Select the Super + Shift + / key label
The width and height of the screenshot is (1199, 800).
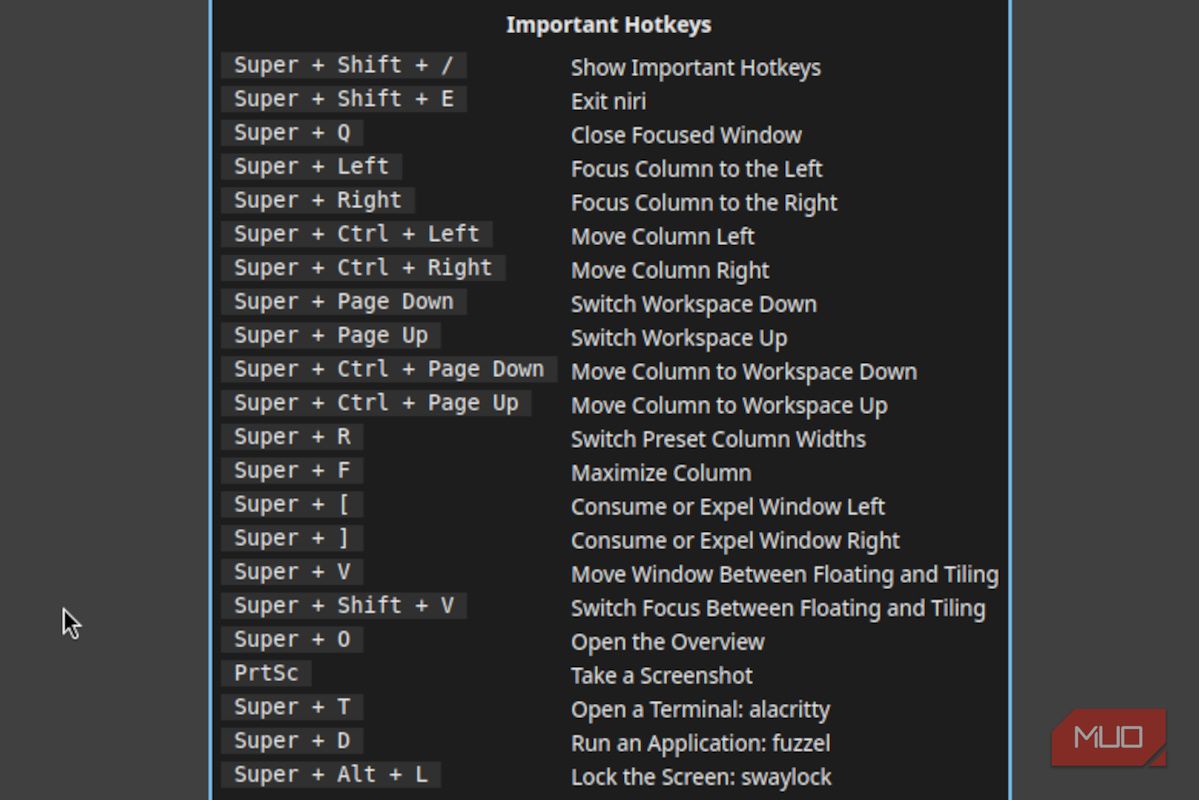[x=343, y=65]
